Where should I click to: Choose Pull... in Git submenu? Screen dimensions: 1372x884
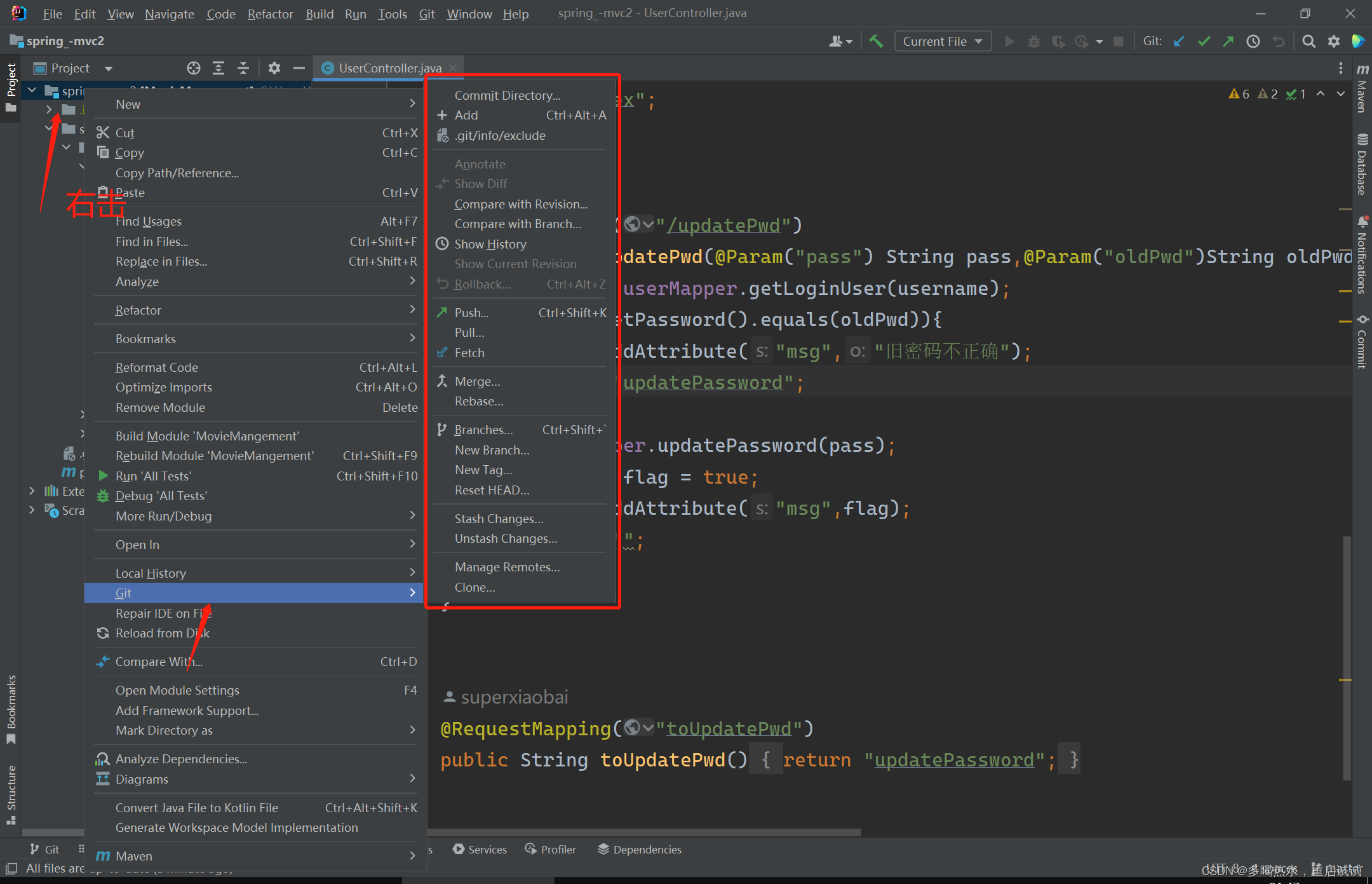coord(520,332)
